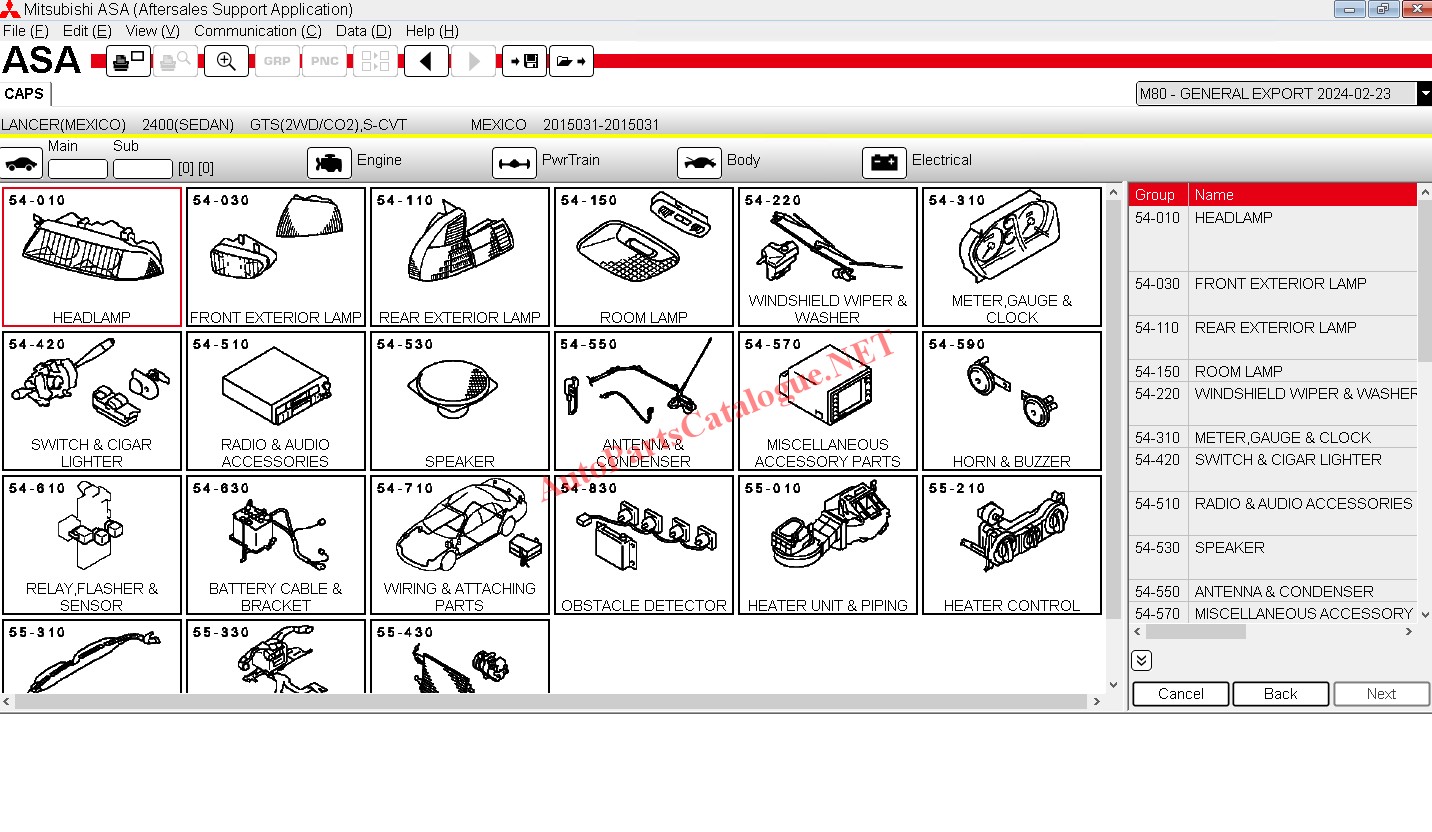Open the 54-710 WIRING & ATTACHING PARTS thumbnail
Screen dimensions: 1432x832
pyautogui.click(x=460, y=545)
